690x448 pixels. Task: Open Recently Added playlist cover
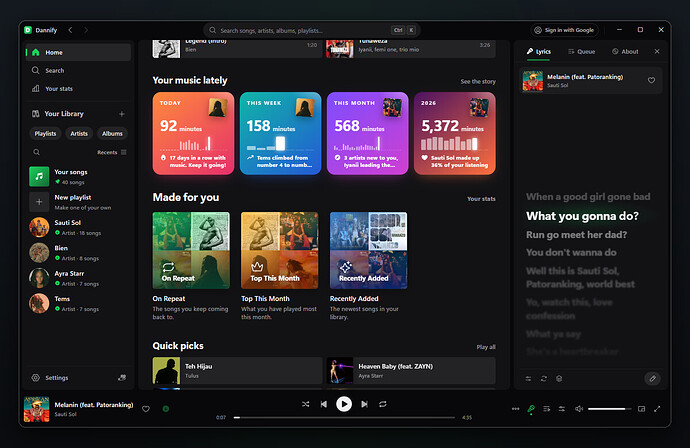coord(368,250)
